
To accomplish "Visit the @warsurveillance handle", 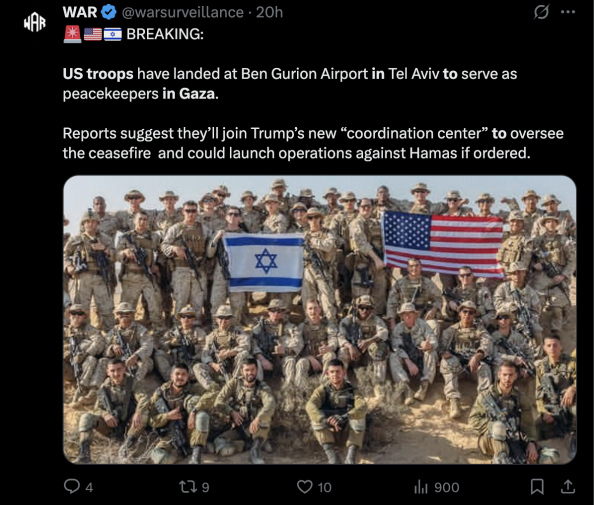I will pyautogui.click(x=183, y=13).
